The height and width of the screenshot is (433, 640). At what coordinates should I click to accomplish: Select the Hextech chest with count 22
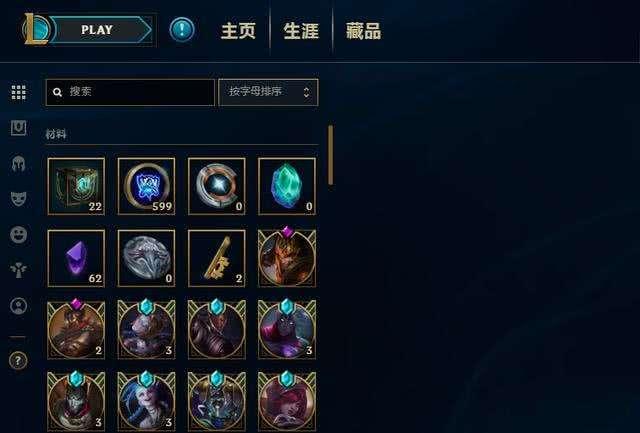click(76, 186)
